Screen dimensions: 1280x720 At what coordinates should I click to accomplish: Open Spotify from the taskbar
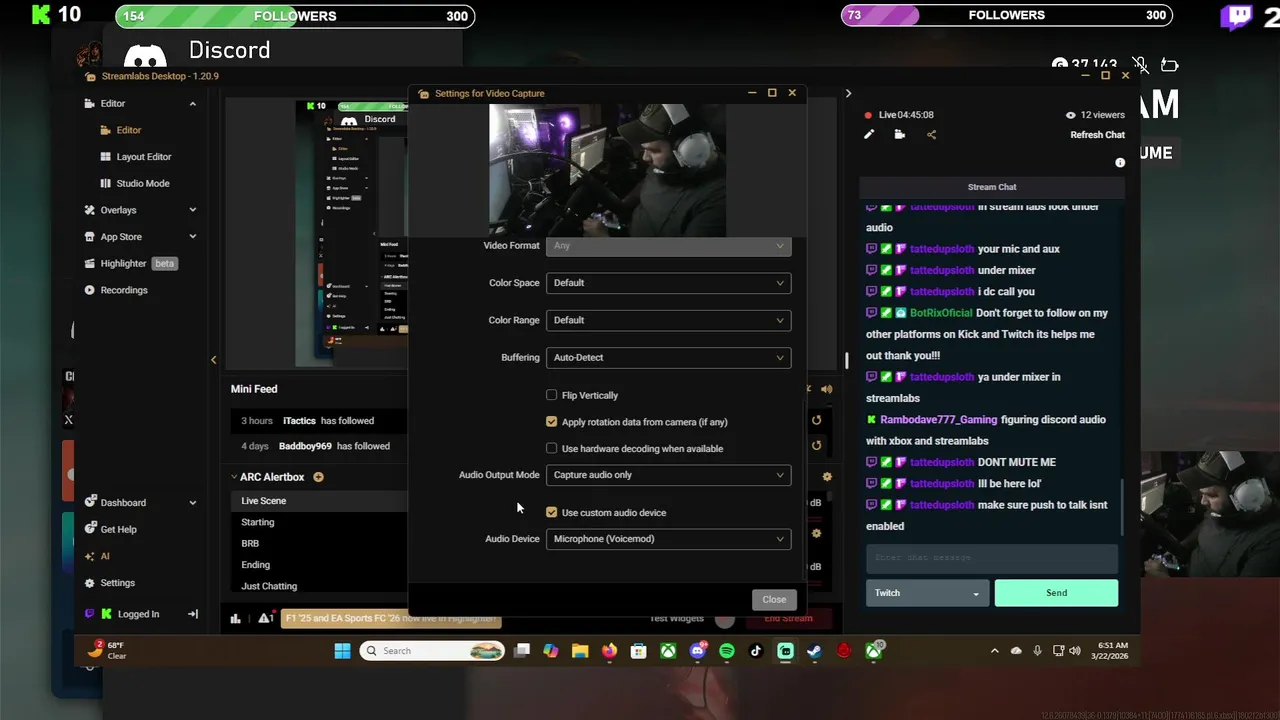727,651
